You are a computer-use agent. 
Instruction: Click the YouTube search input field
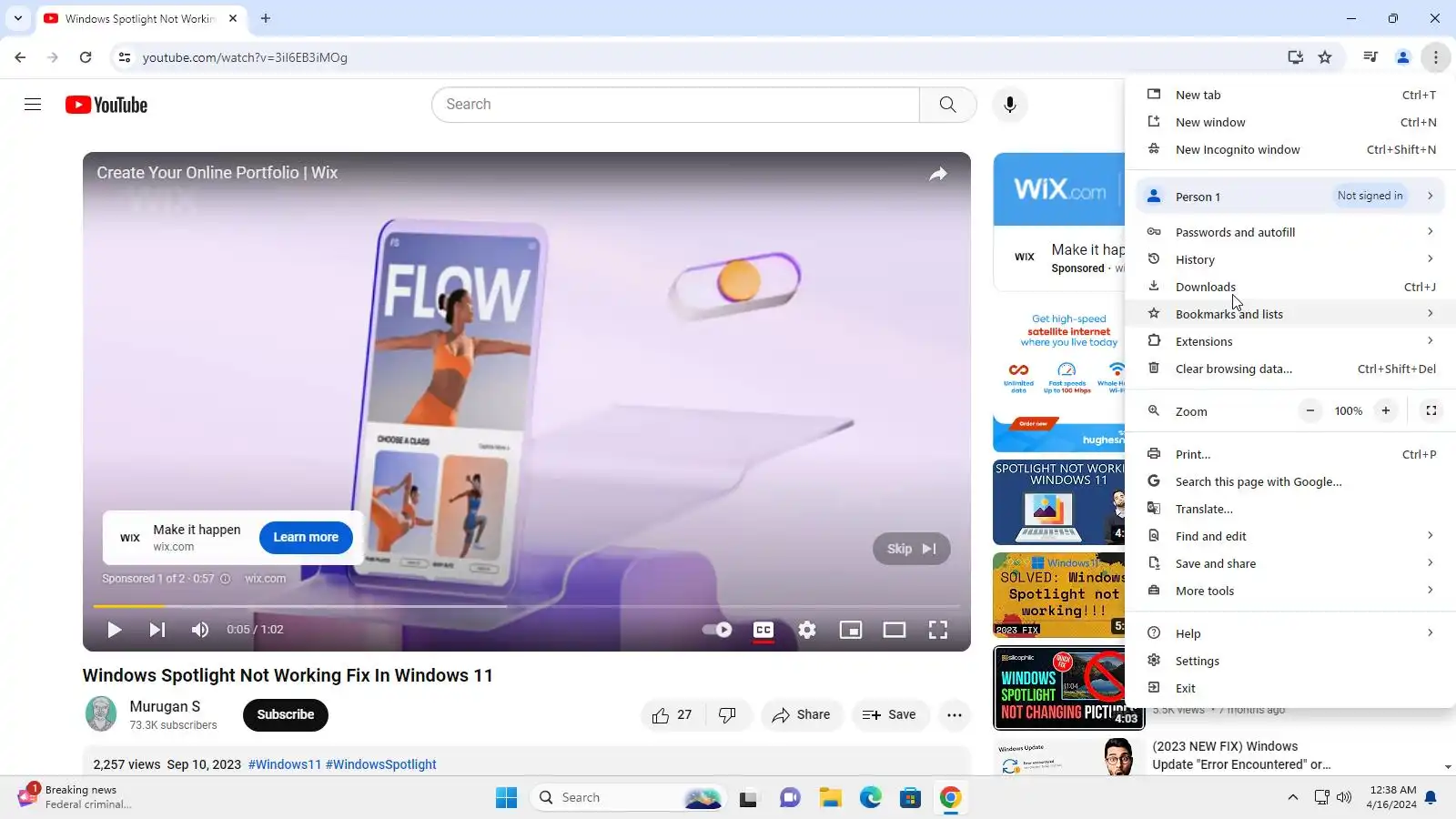click(675, 105)
